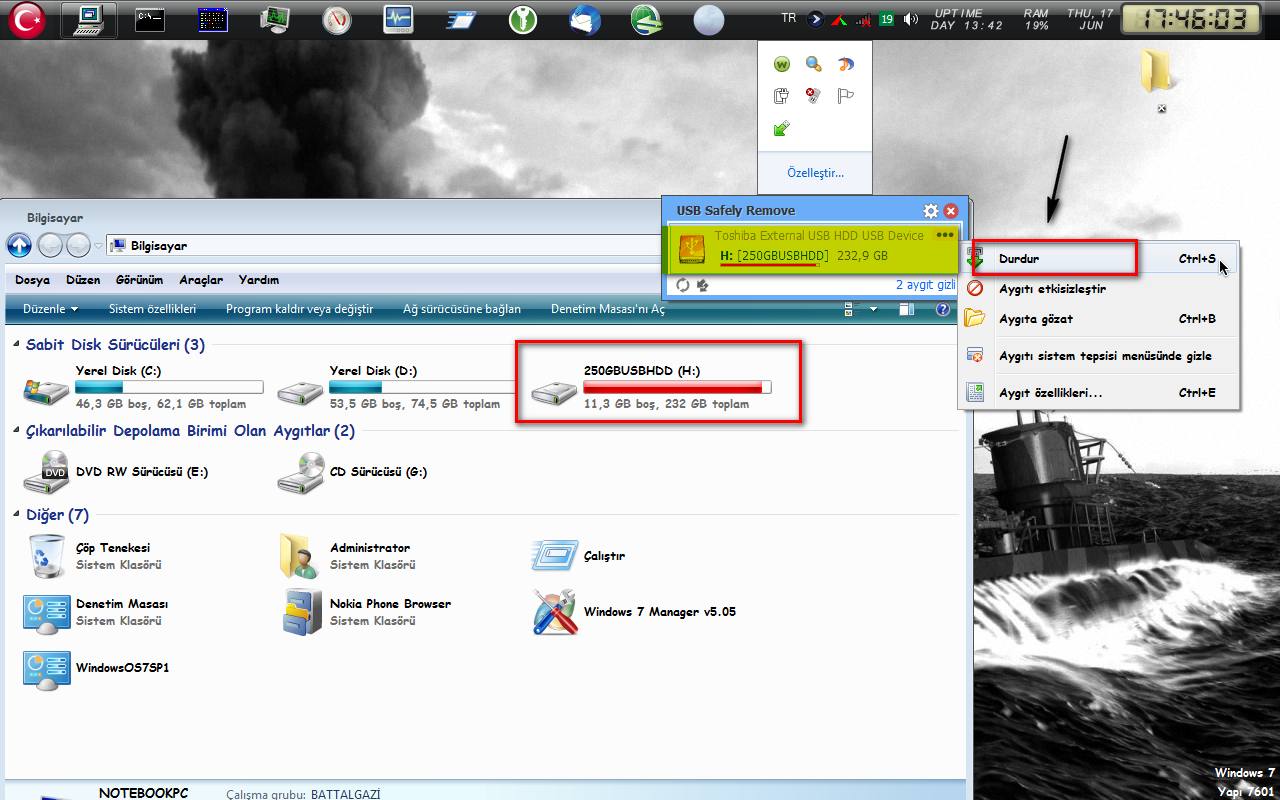The image size is (1280, 800).
Task: Click the Bilgisayar address bar field
Action: [x=385, y=245]
